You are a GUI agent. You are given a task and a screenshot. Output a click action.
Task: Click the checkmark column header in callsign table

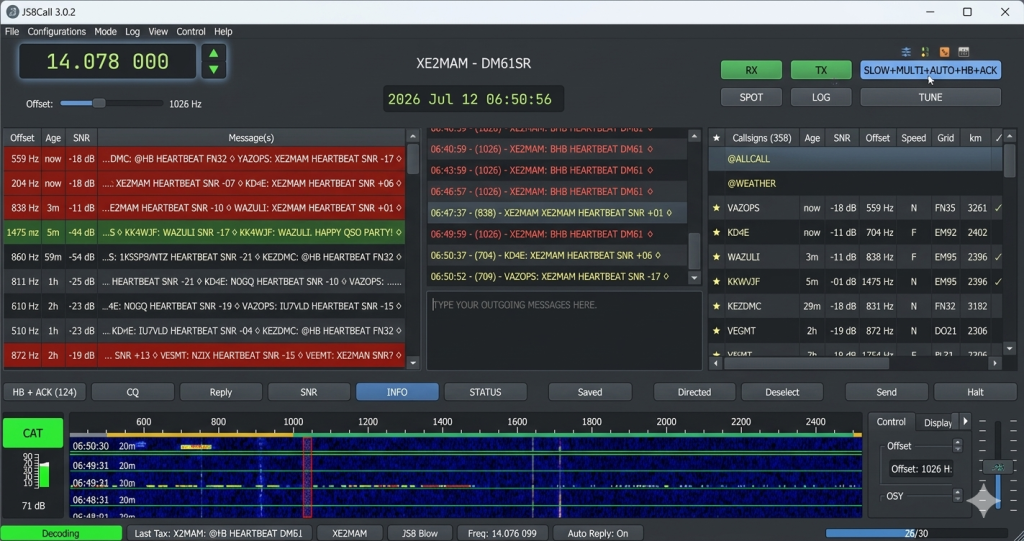[x=998, y=138]
